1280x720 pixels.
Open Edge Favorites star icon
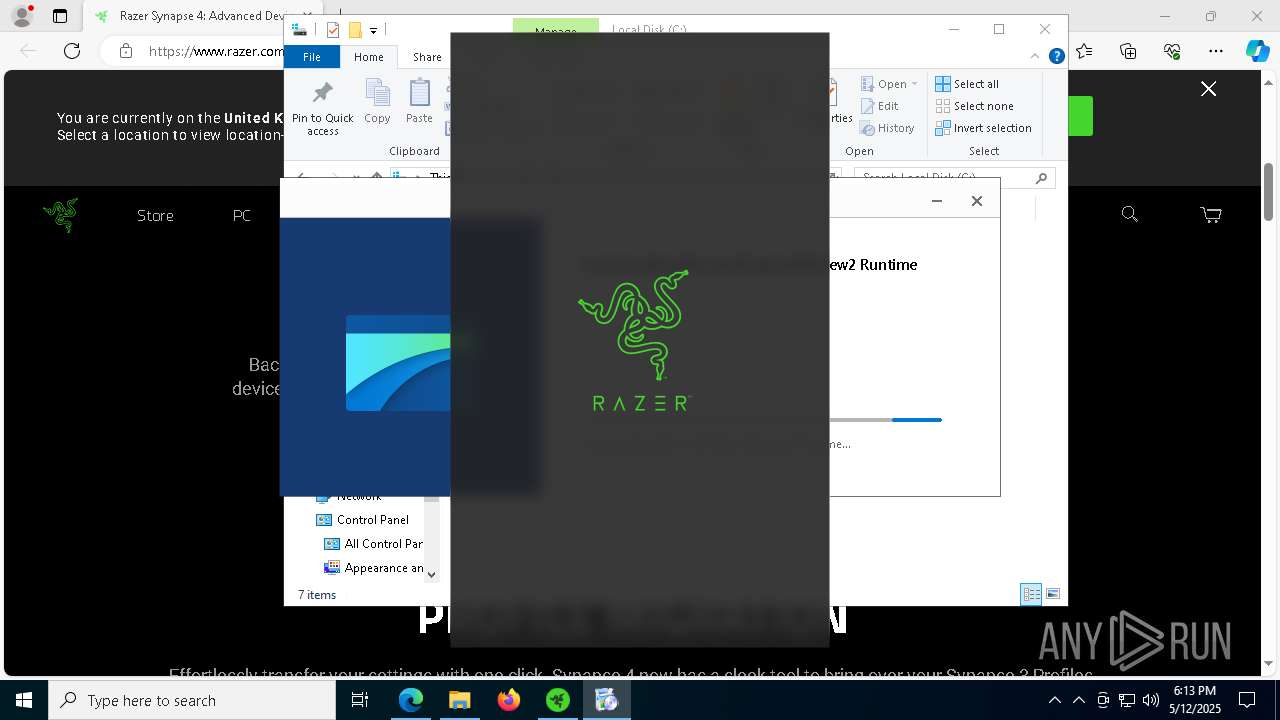tap(1085, 51)
